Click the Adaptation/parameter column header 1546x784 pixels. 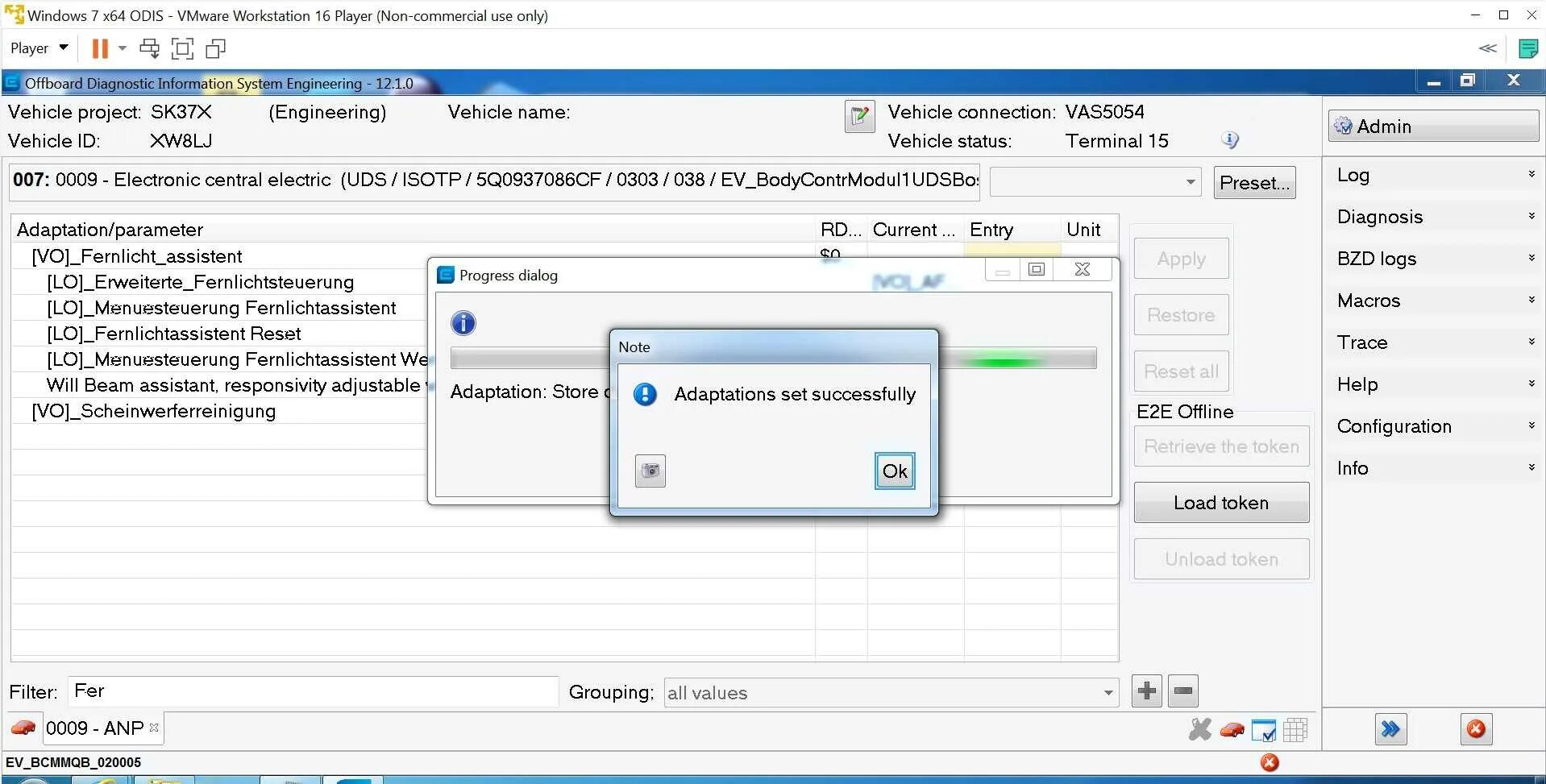pyautogui.click(x=413, y=230)
